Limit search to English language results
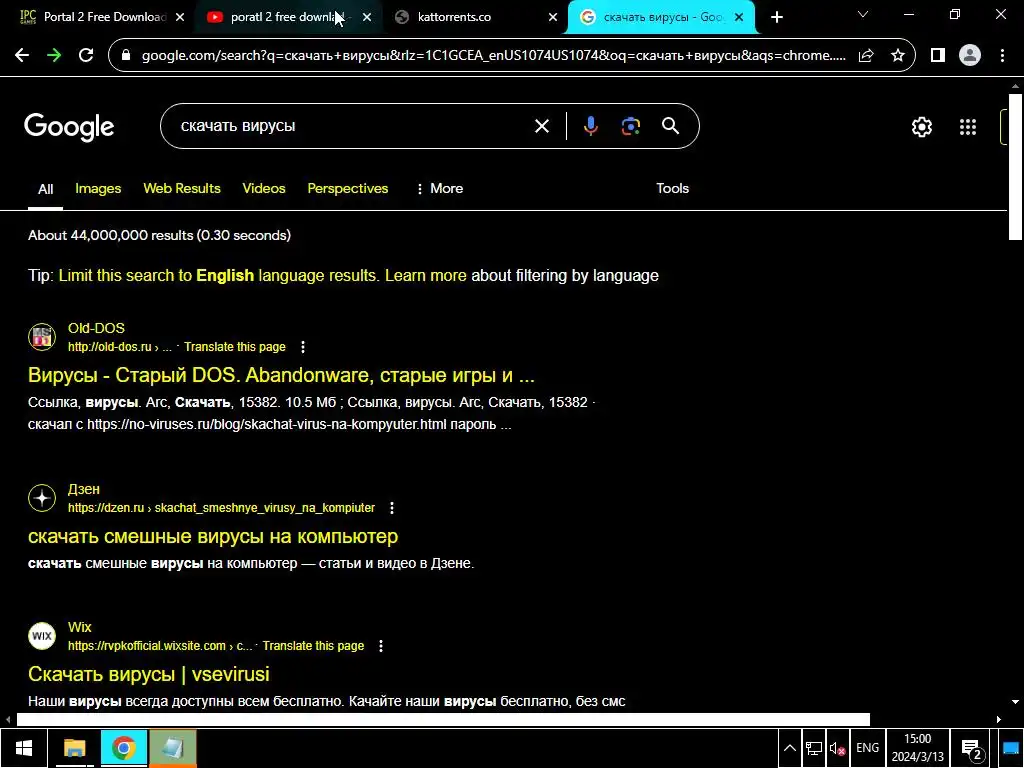The image size is (1024, 768). (x=218, y=276)
